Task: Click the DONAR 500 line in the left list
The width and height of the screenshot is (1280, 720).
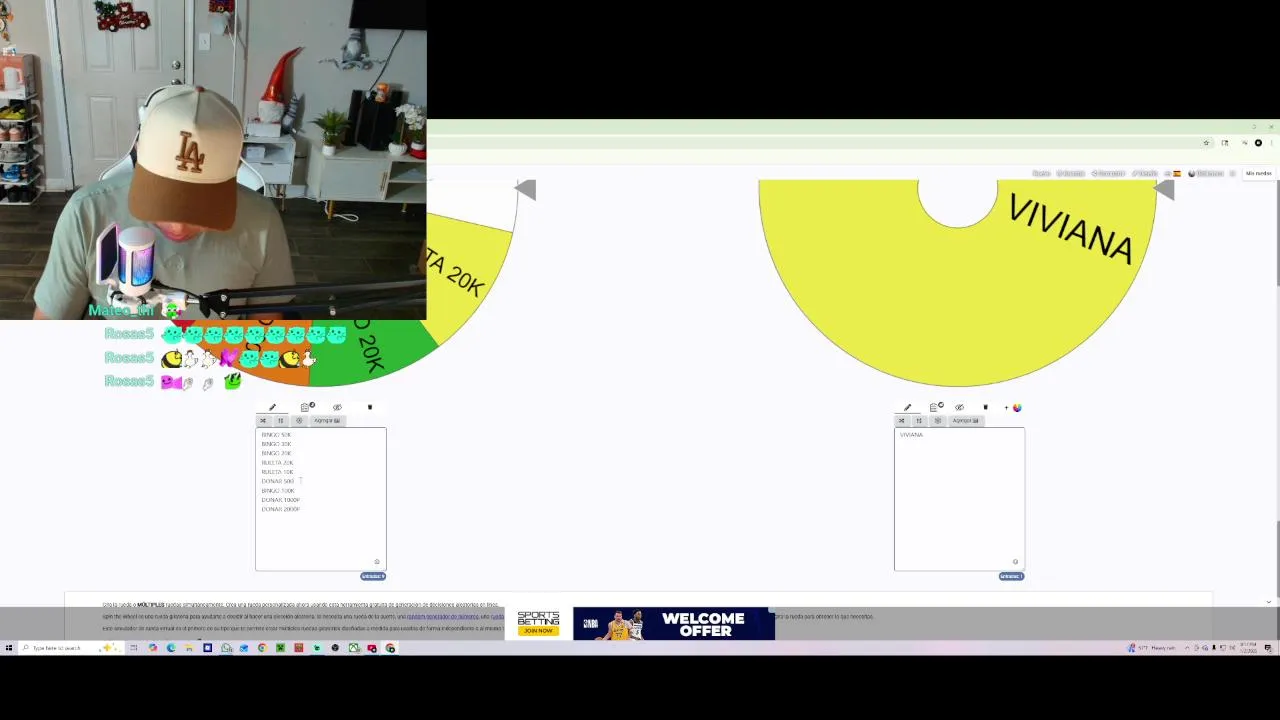Action: 278,481
